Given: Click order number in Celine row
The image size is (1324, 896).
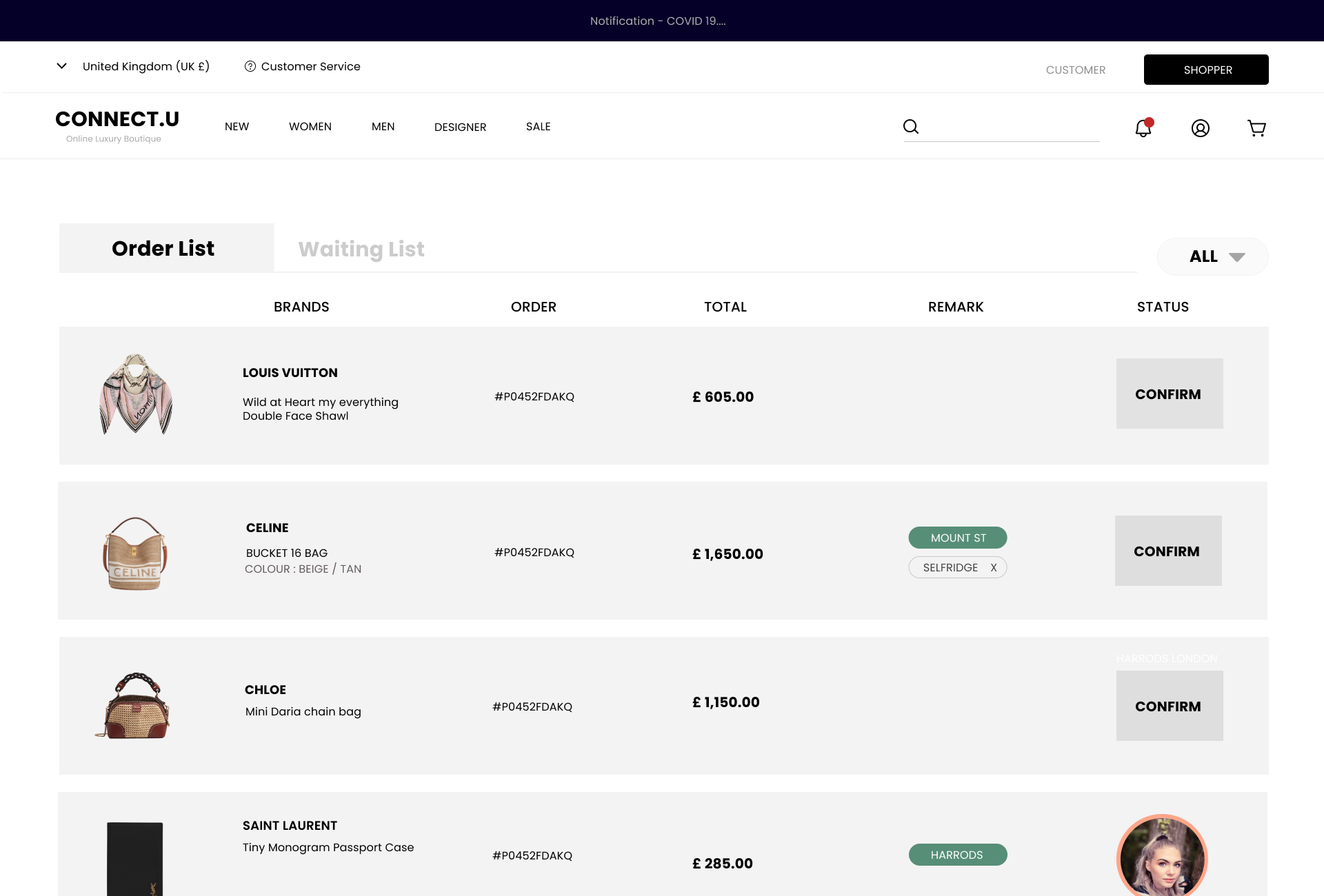Looking at the screenshot, I should (534, 552).
